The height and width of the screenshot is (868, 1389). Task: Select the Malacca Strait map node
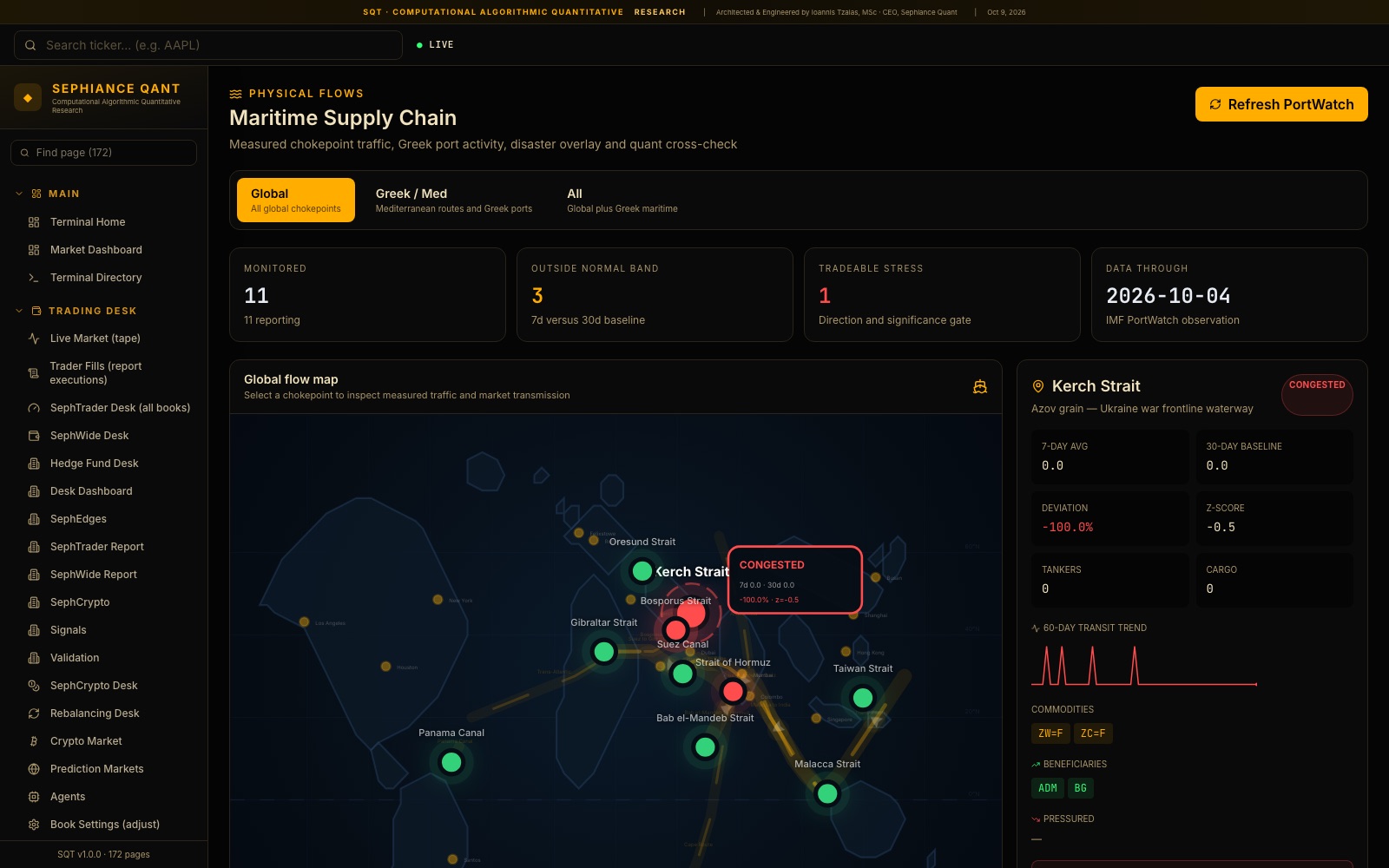(827, 793)
